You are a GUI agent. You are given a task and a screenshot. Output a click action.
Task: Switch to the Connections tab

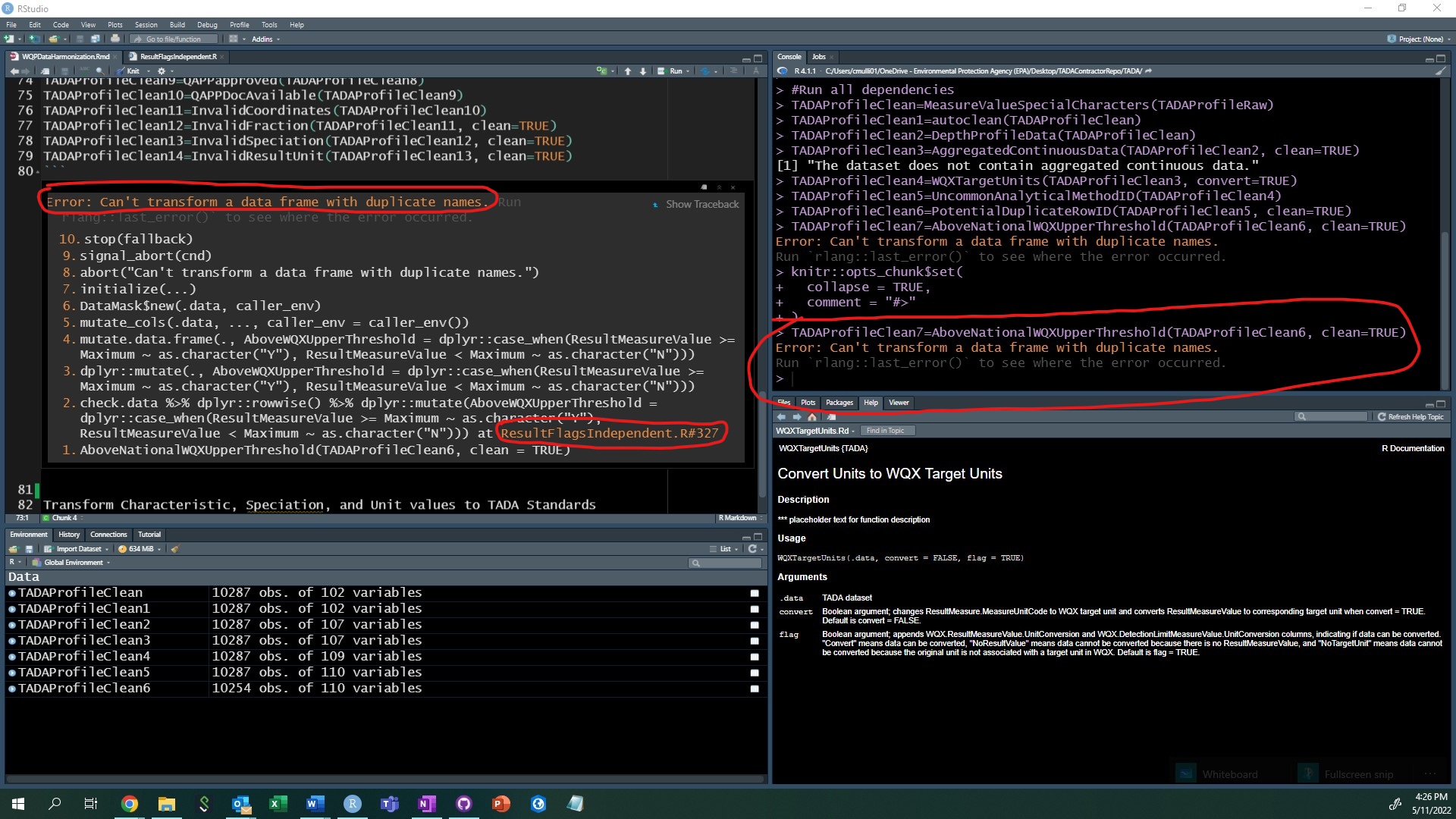coord(108,535)
